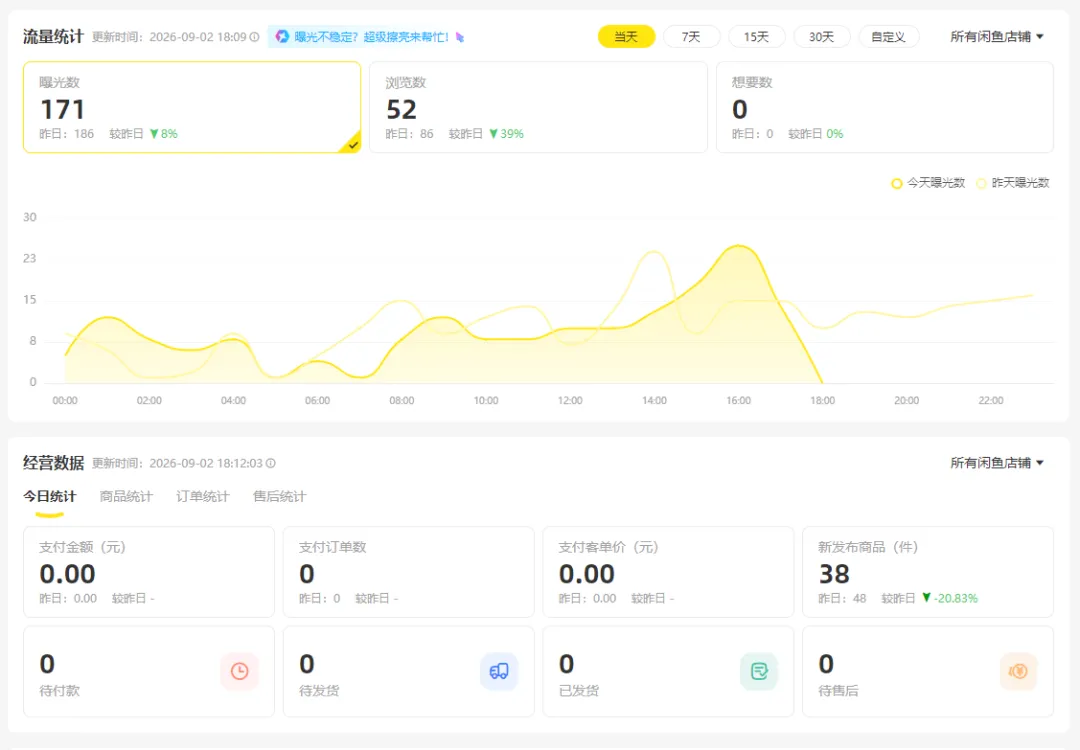Select the 曝光数 metric card
The height and width of the screenshot is (750, 1080).
click(x=192, y=107)
